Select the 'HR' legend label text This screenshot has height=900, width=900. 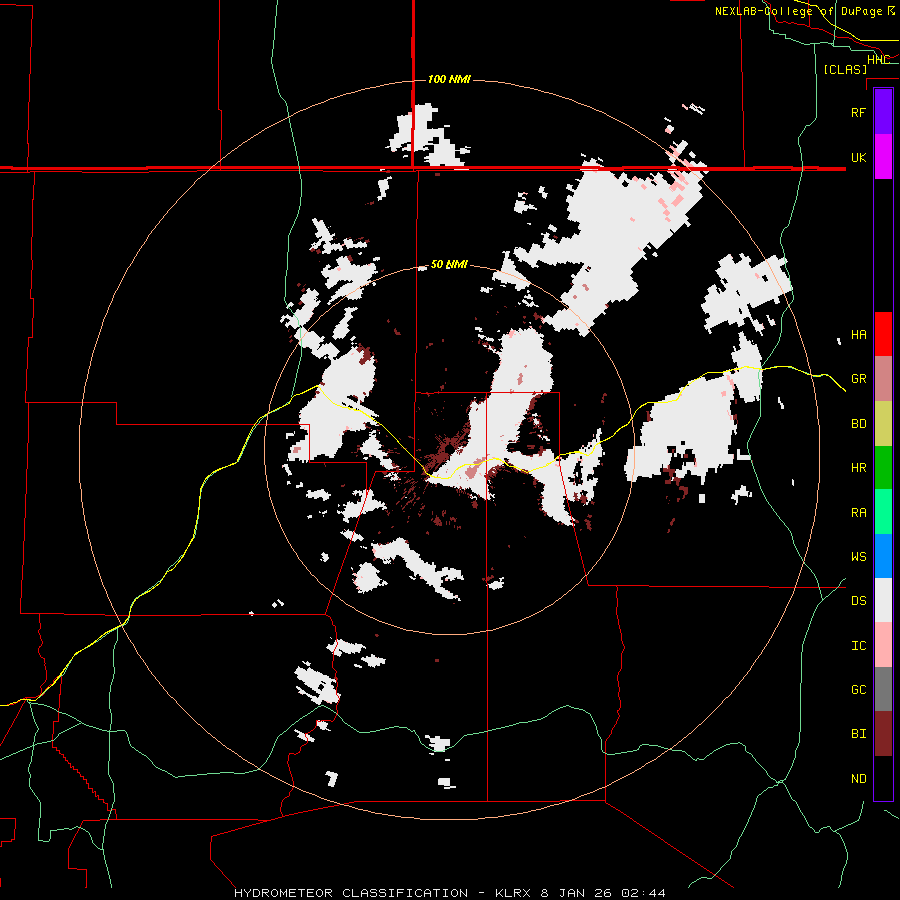pos(858,468)
